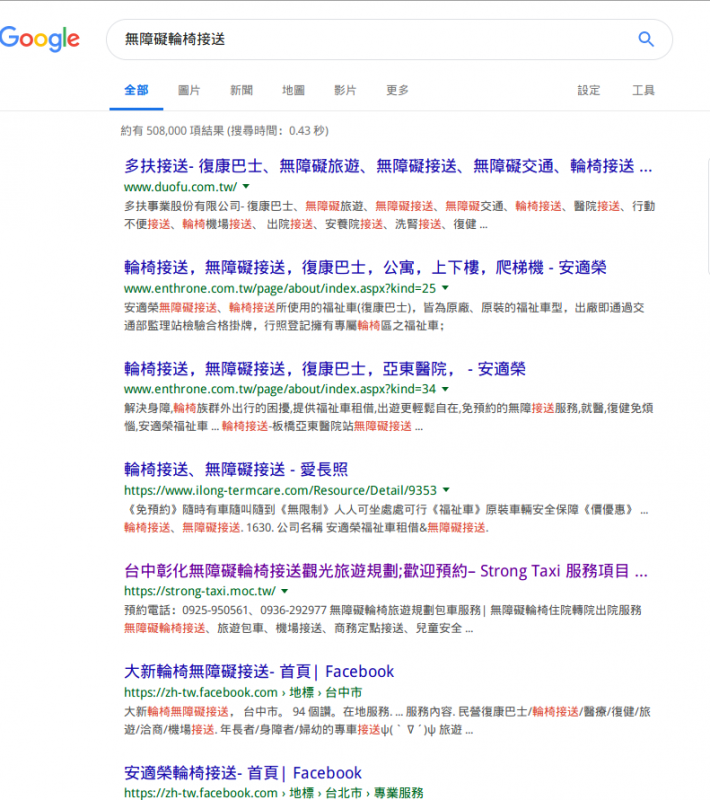710x800 pixels.
Task: Open result titled 爬梯機 - 安適榮
Action: [x=365, y=267]
